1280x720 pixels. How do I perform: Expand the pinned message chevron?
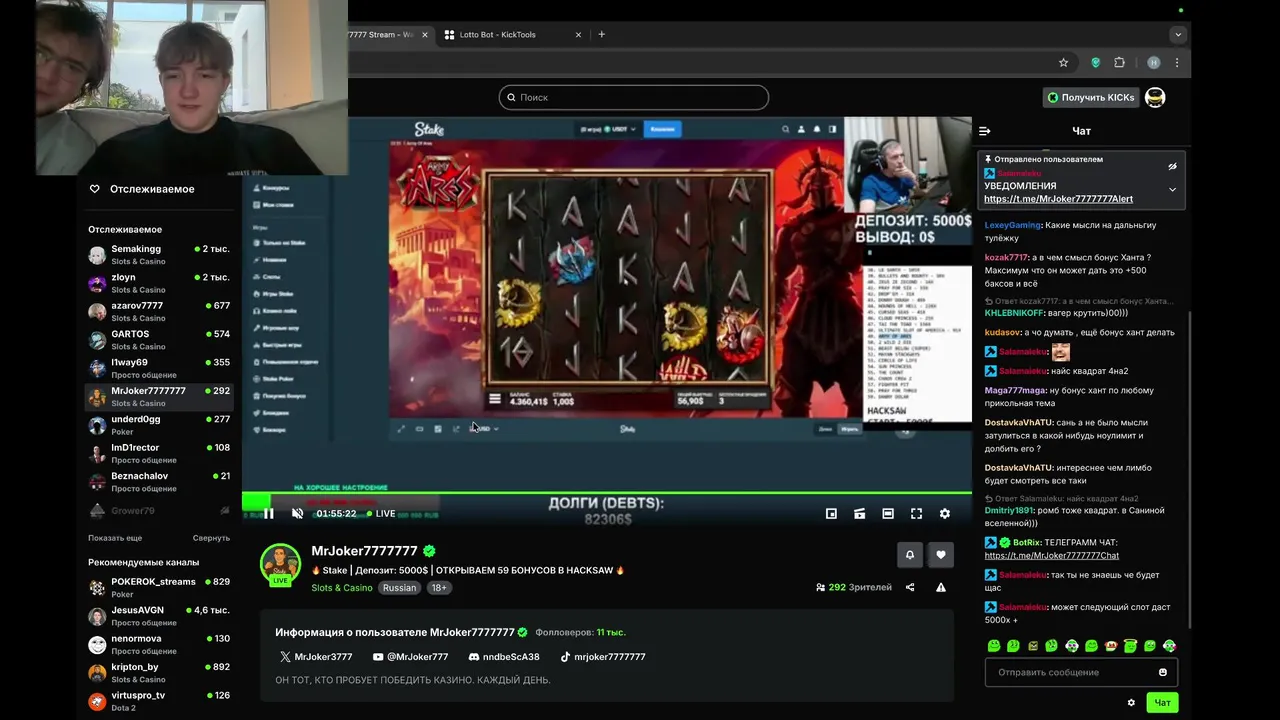tap(1172, 189)
